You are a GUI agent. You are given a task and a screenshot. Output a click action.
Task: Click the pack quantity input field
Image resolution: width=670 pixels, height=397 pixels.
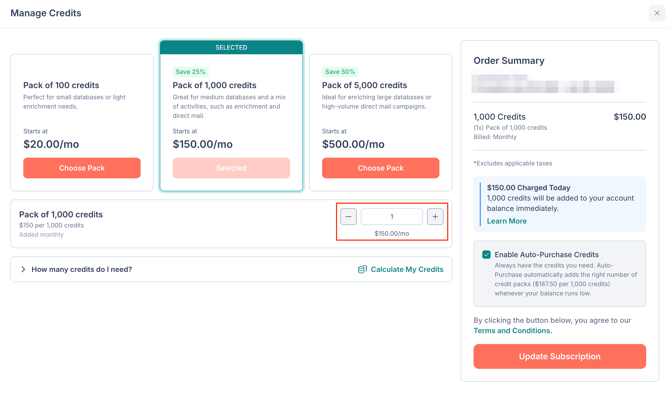[x=391, y=217]
